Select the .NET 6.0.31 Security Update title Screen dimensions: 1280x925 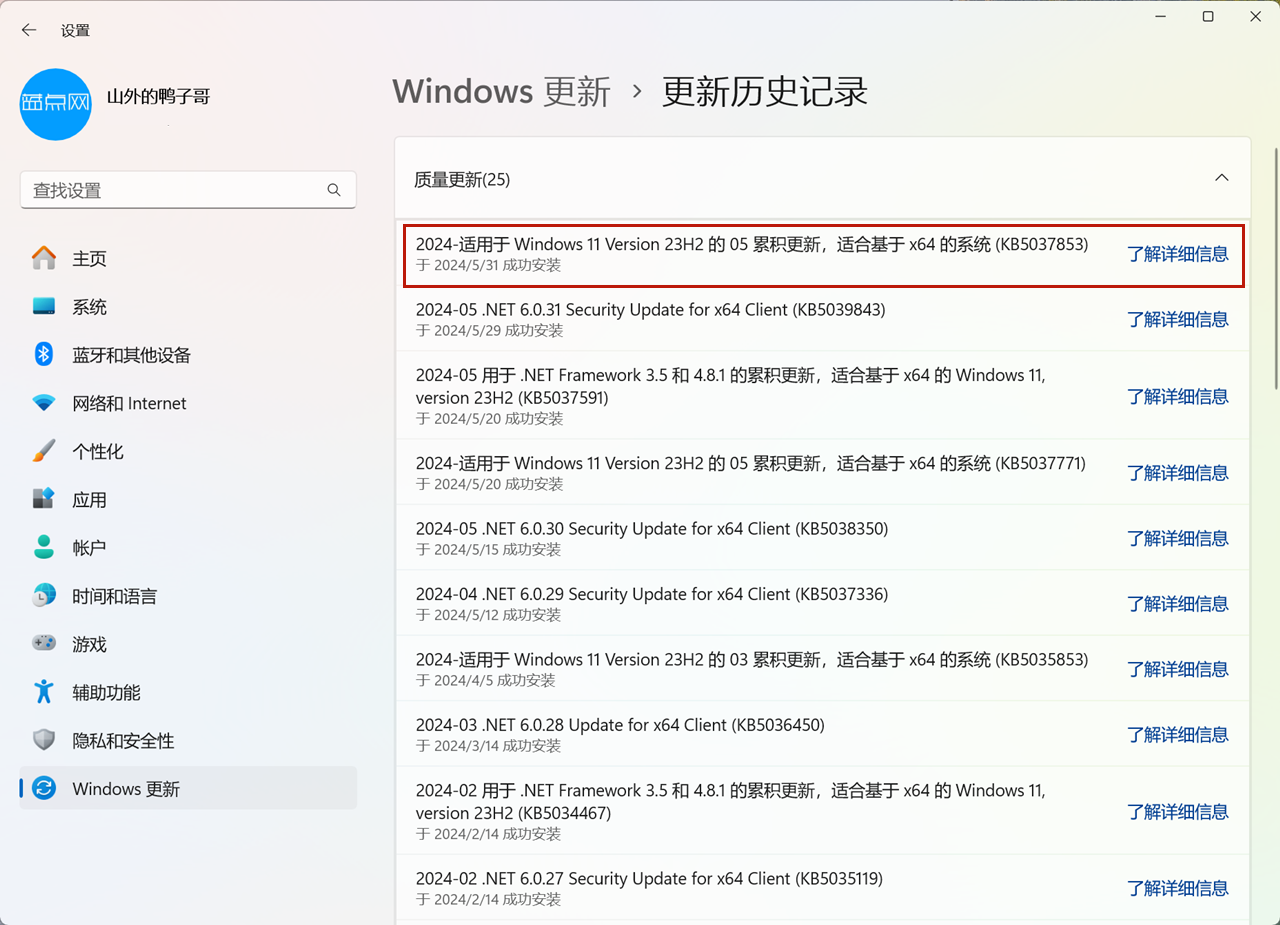(x=651, y=310)
